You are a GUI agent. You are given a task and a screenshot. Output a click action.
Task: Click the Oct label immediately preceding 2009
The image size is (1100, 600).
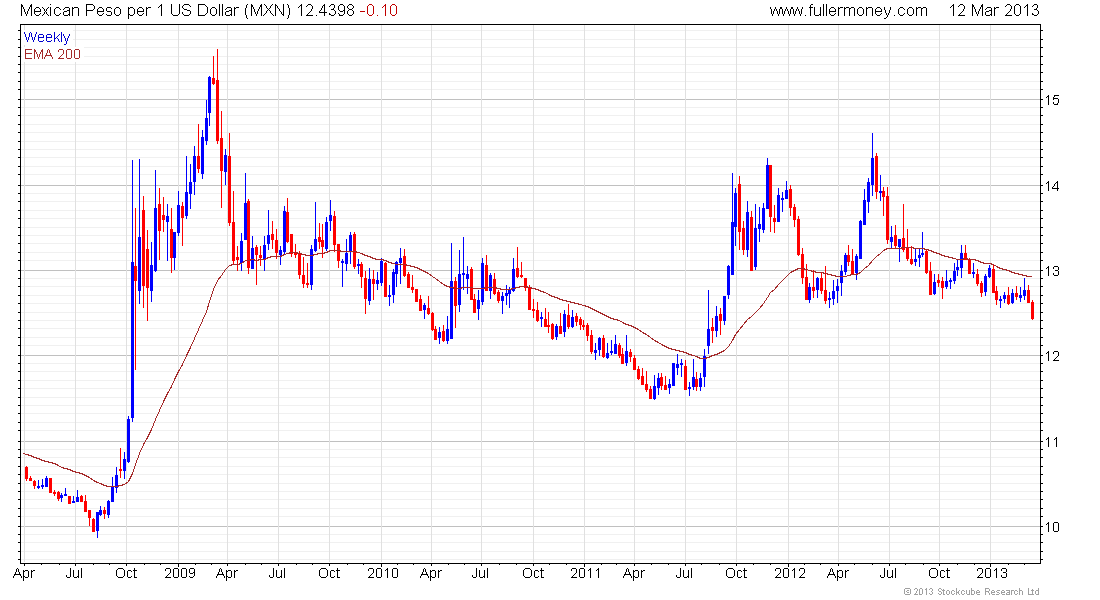[x=126, y=573]
